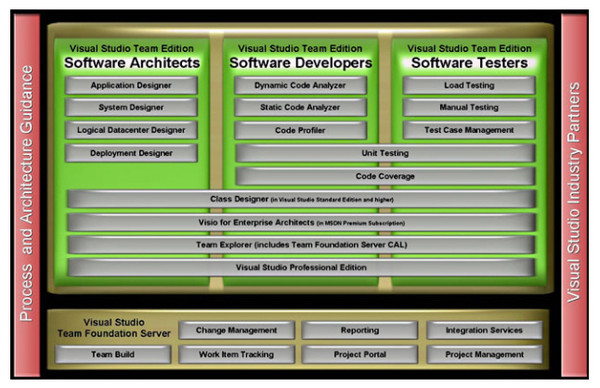Click the Manual Testing box
The width and height of the screenshot is (600, 388).
(469, 108)
